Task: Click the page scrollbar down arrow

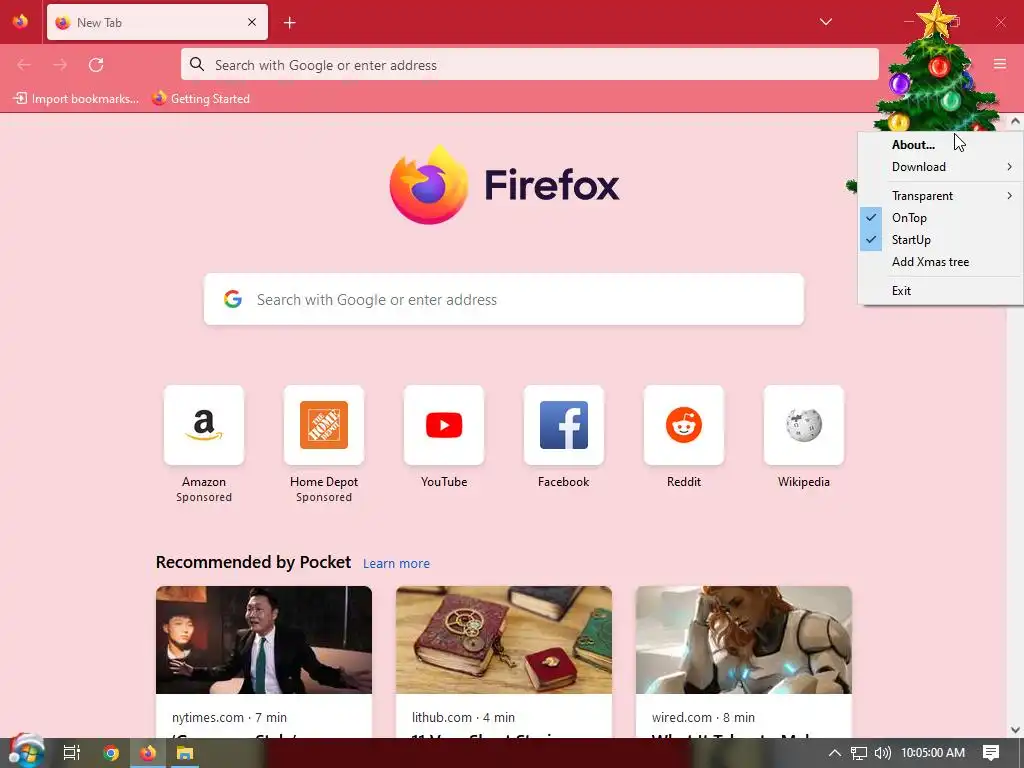Action: [x=1015, y=730]
